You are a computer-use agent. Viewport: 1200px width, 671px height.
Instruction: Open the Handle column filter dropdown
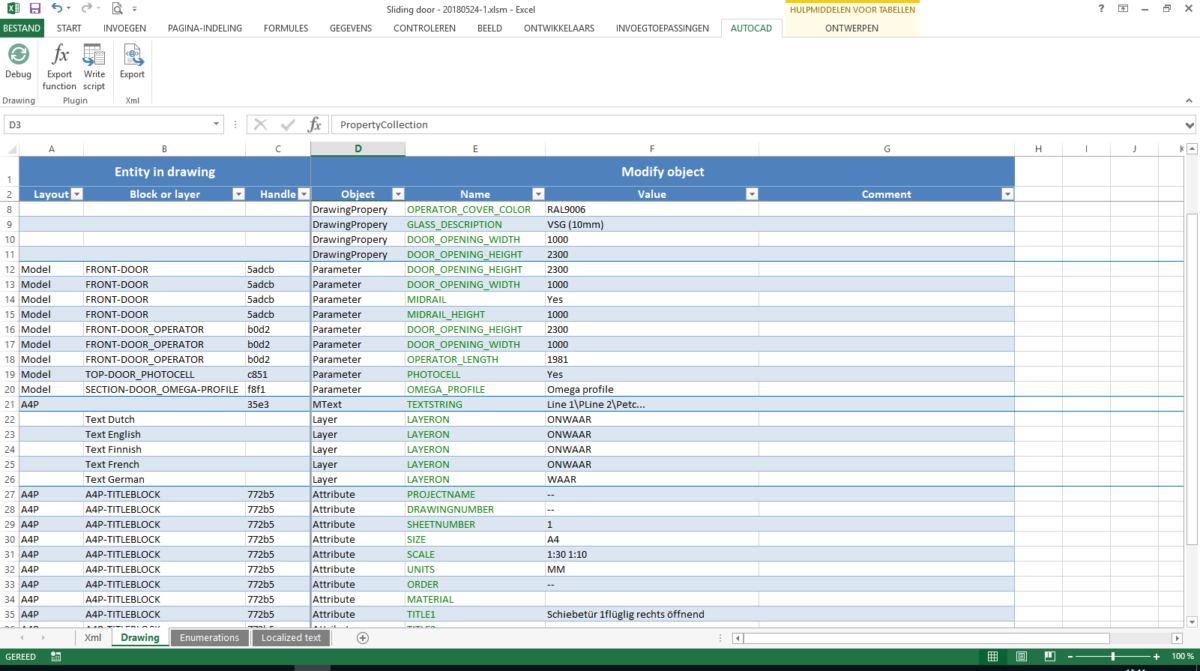point(302,194)
